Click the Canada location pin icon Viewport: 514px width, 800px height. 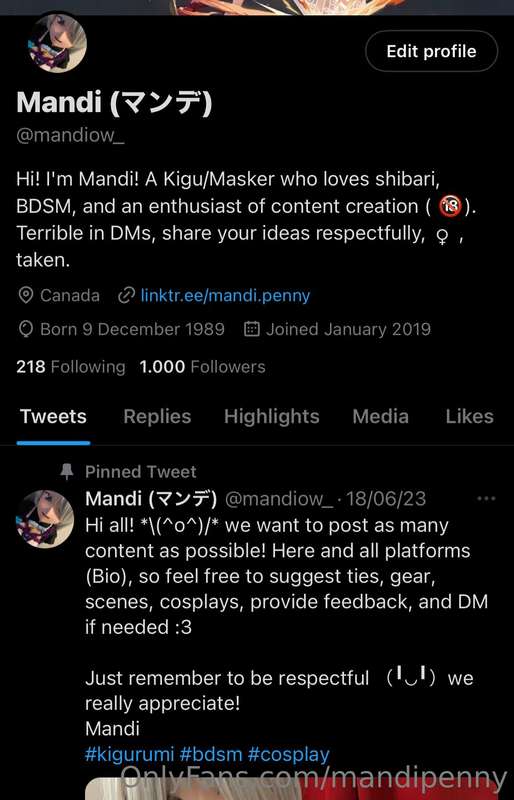(x=26, y=295)
